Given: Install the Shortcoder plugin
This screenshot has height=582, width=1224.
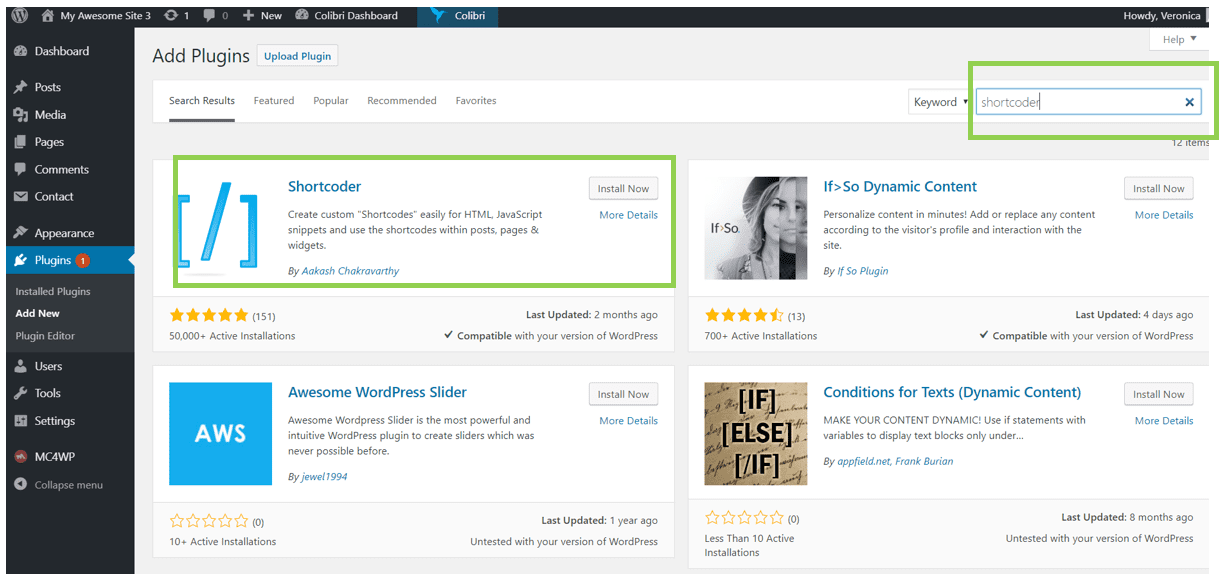Looking at the screenshot, I should [x=623, y=189].
